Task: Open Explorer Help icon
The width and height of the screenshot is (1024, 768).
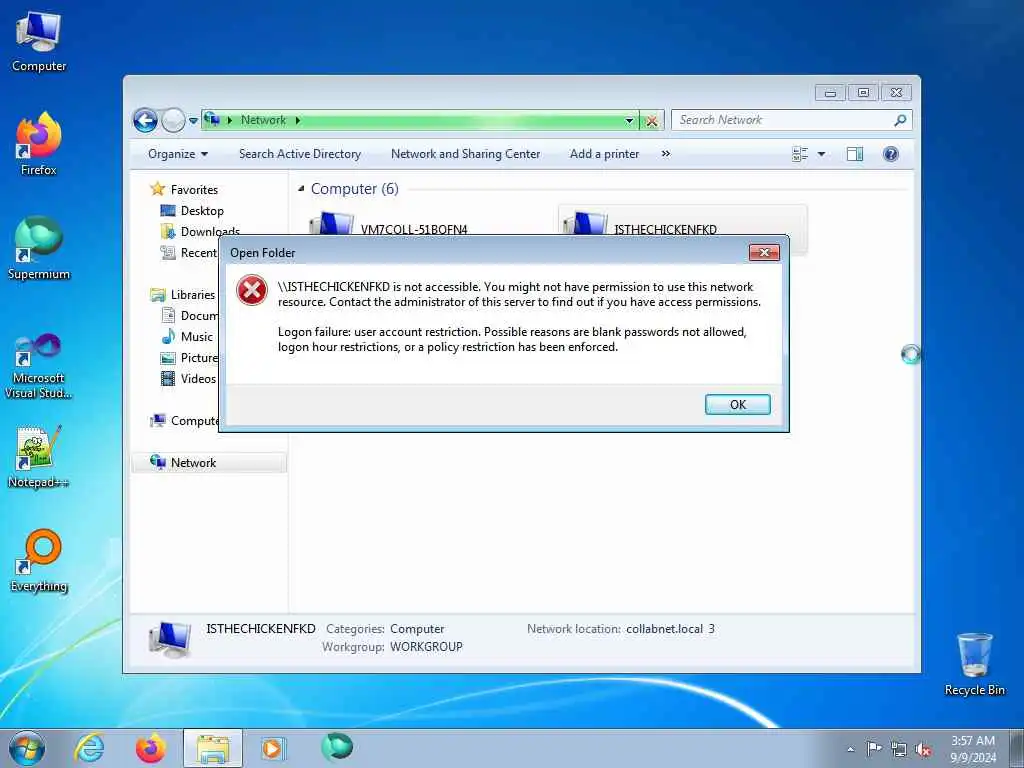Action: pyautogui.click(x=890, y=154)
